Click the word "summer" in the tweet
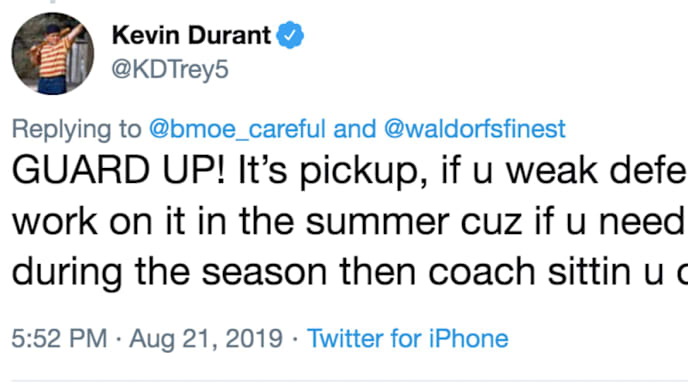This screenshot has width=688, height=387. 379,222
